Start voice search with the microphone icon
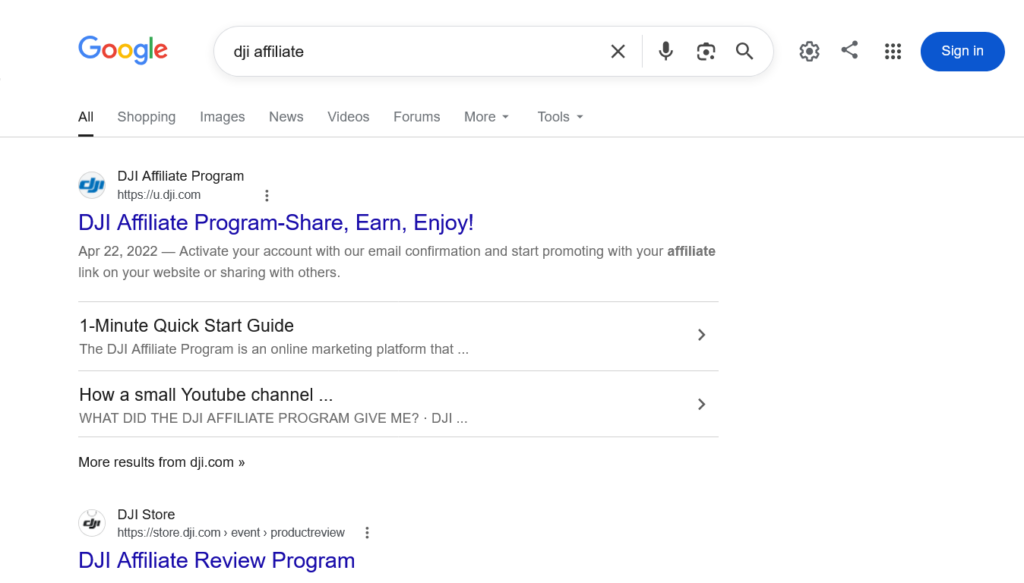1024x583 pixels. 665,51
